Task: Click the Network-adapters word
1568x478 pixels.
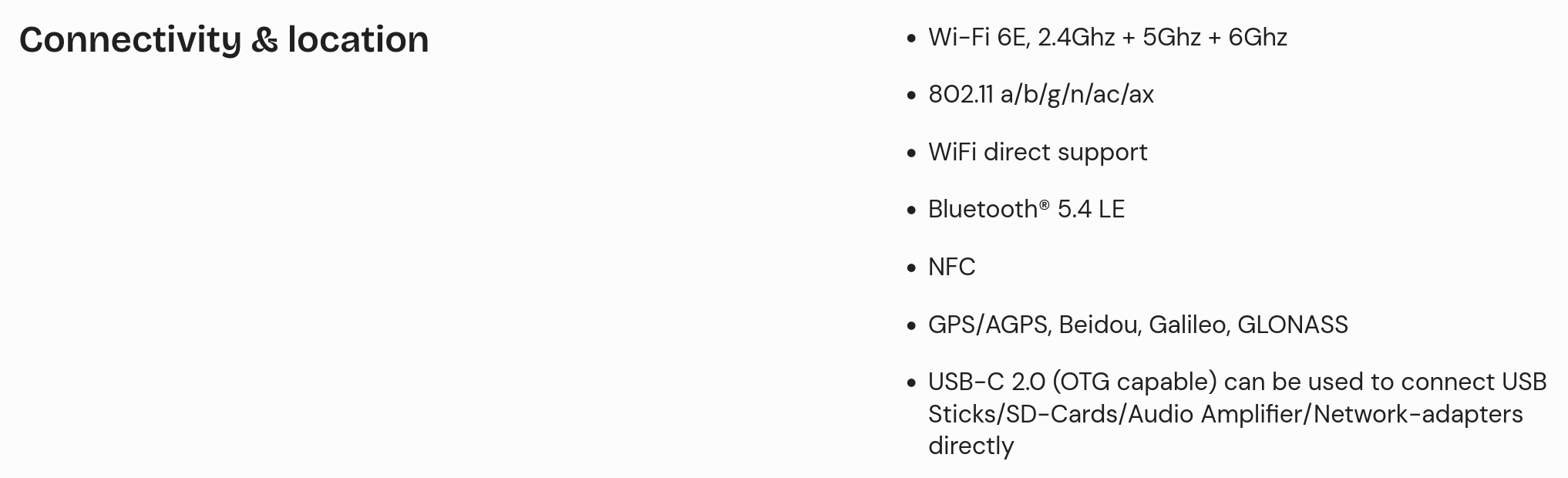Action: point(1418,414)
